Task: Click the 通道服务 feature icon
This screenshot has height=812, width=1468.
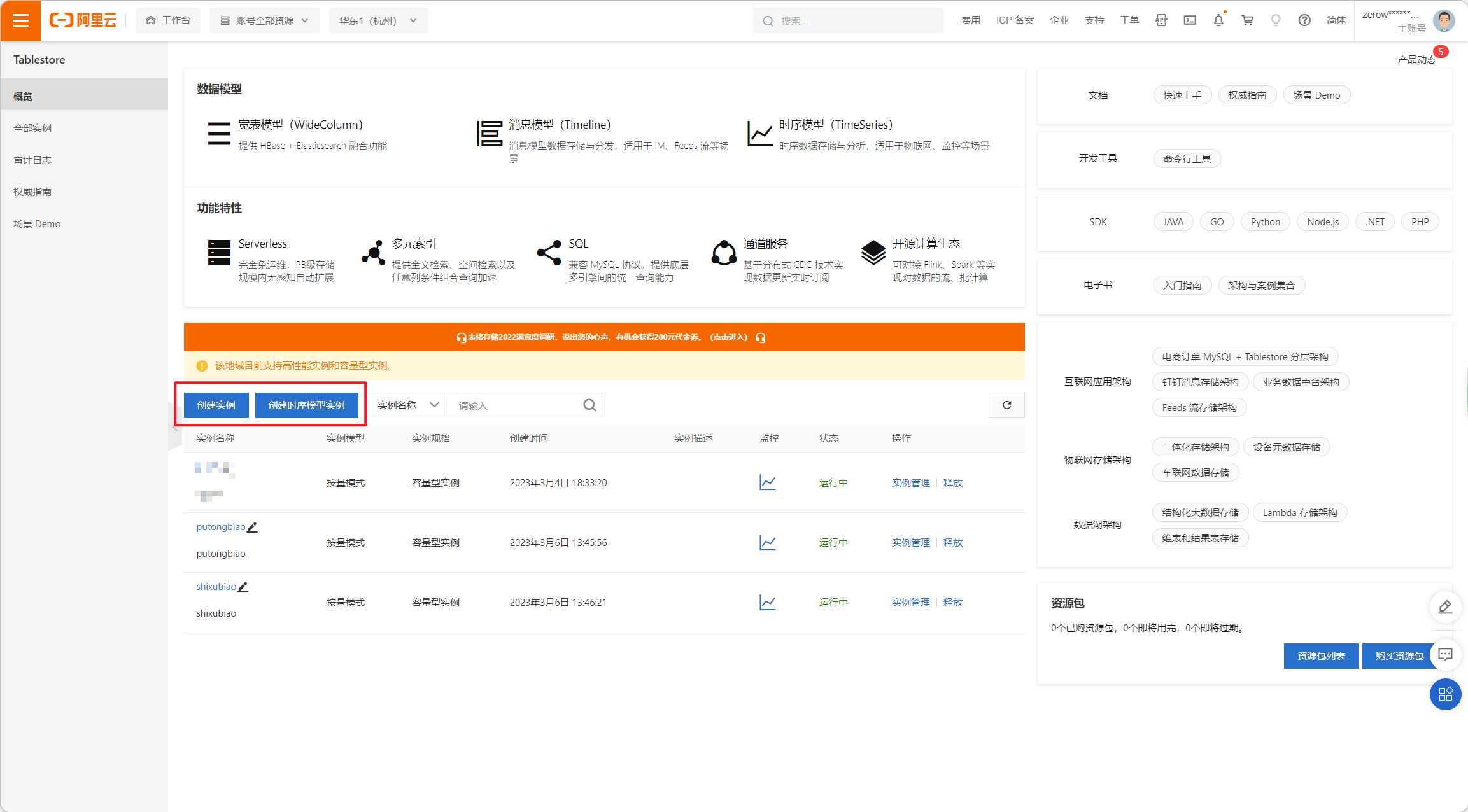Action: (724, 253)
